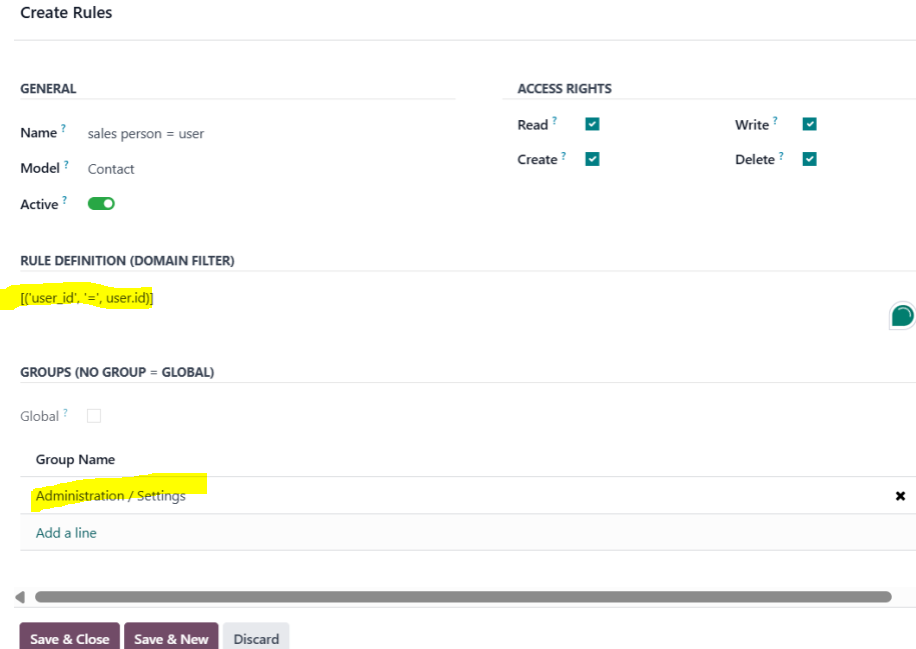The image size is (916, 649).
Task: Click the left scroll arrow
Action: coord(20,597)
